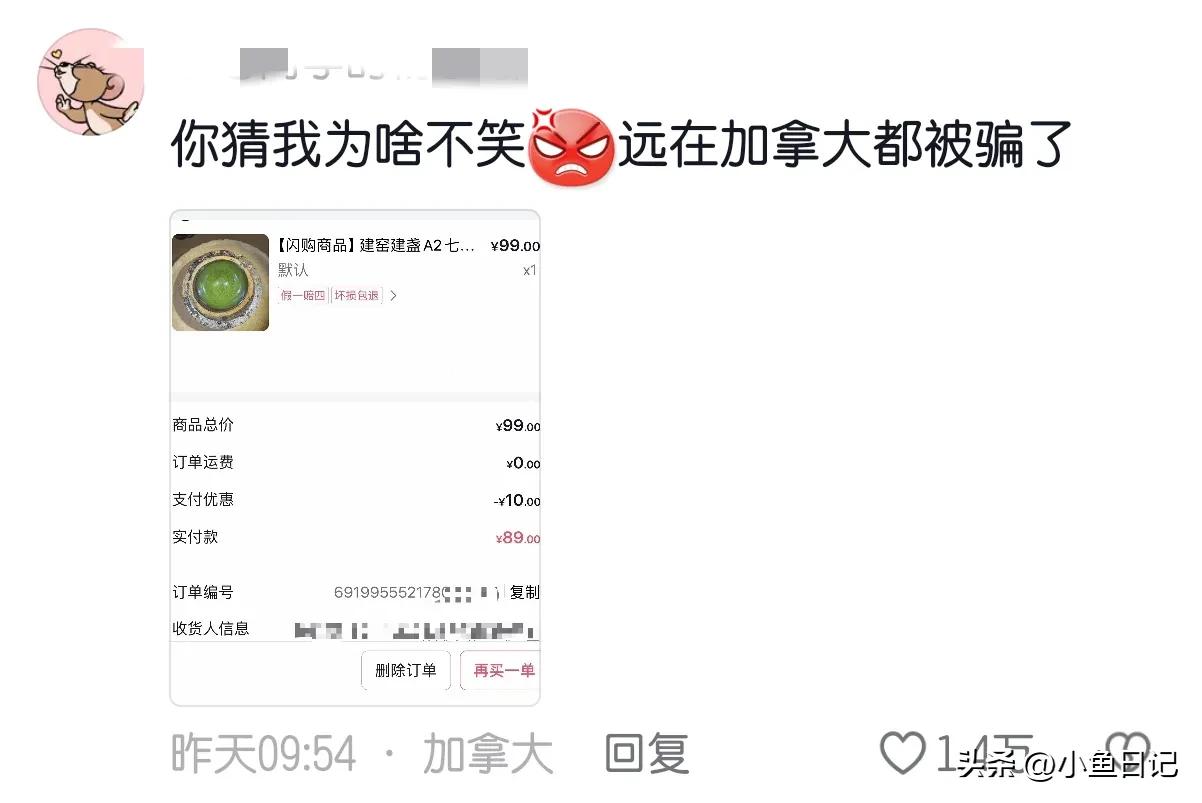Screen dimensions: 1202x803
Task: Click the 头条@小鱼日记 watermark
Action: [x=1068, y=765]
